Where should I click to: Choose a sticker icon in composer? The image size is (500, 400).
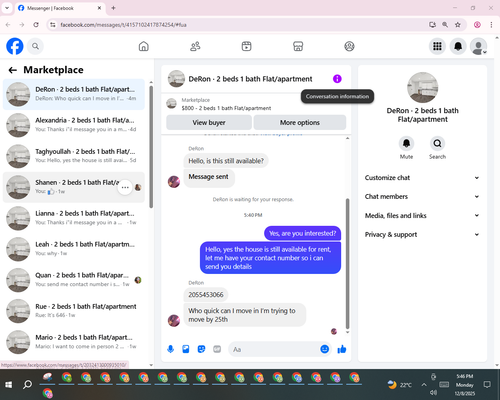tap(201, 349)
